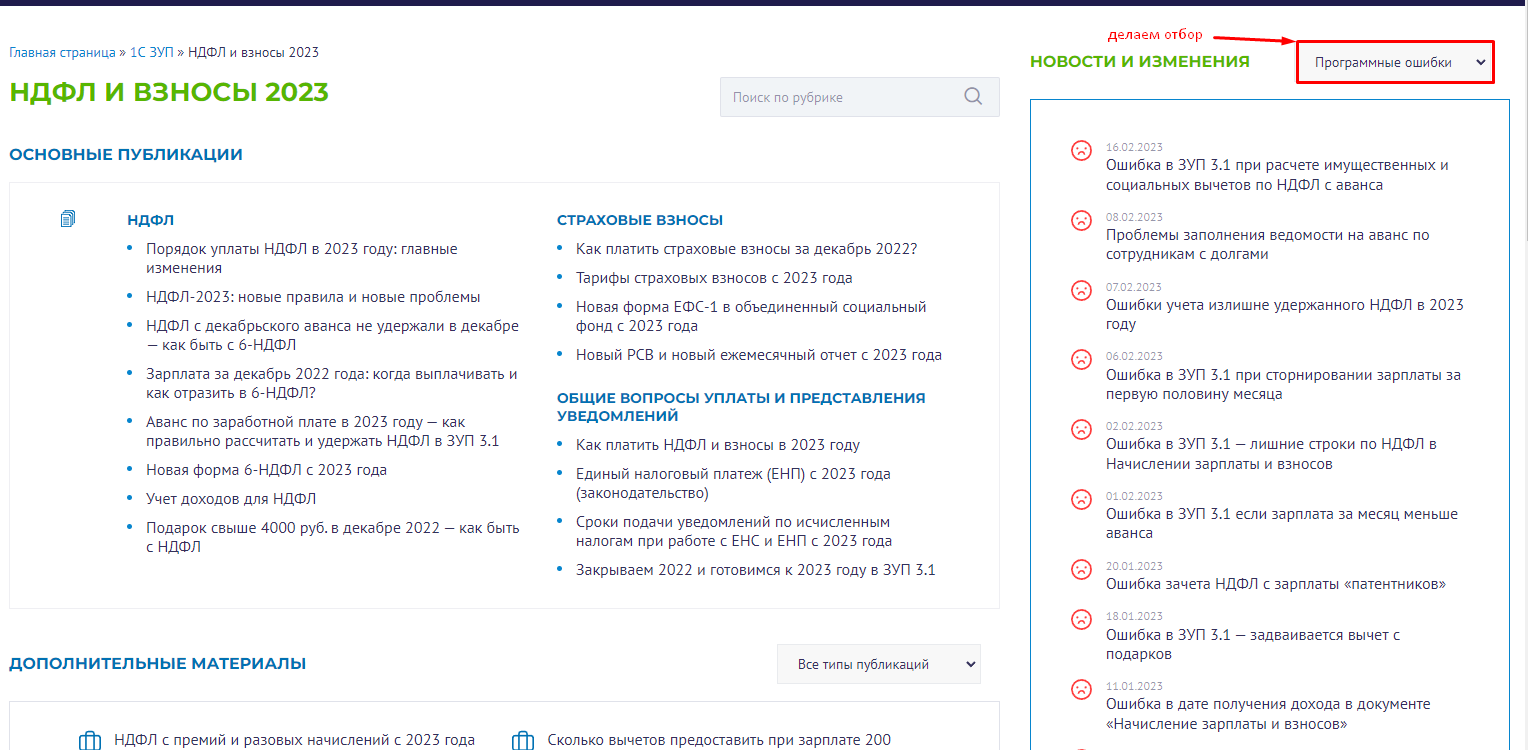This screenshot has width=1528, height=750.
Task: Click sad face icon next to 01.02.2023 news
Action: tap(1081, 499)
